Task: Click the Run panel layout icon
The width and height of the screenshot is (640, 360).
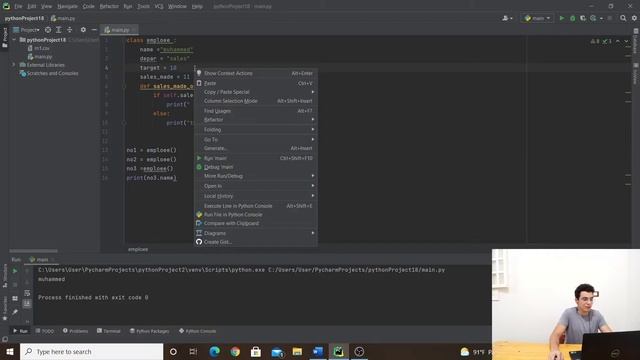Action: 15,298
